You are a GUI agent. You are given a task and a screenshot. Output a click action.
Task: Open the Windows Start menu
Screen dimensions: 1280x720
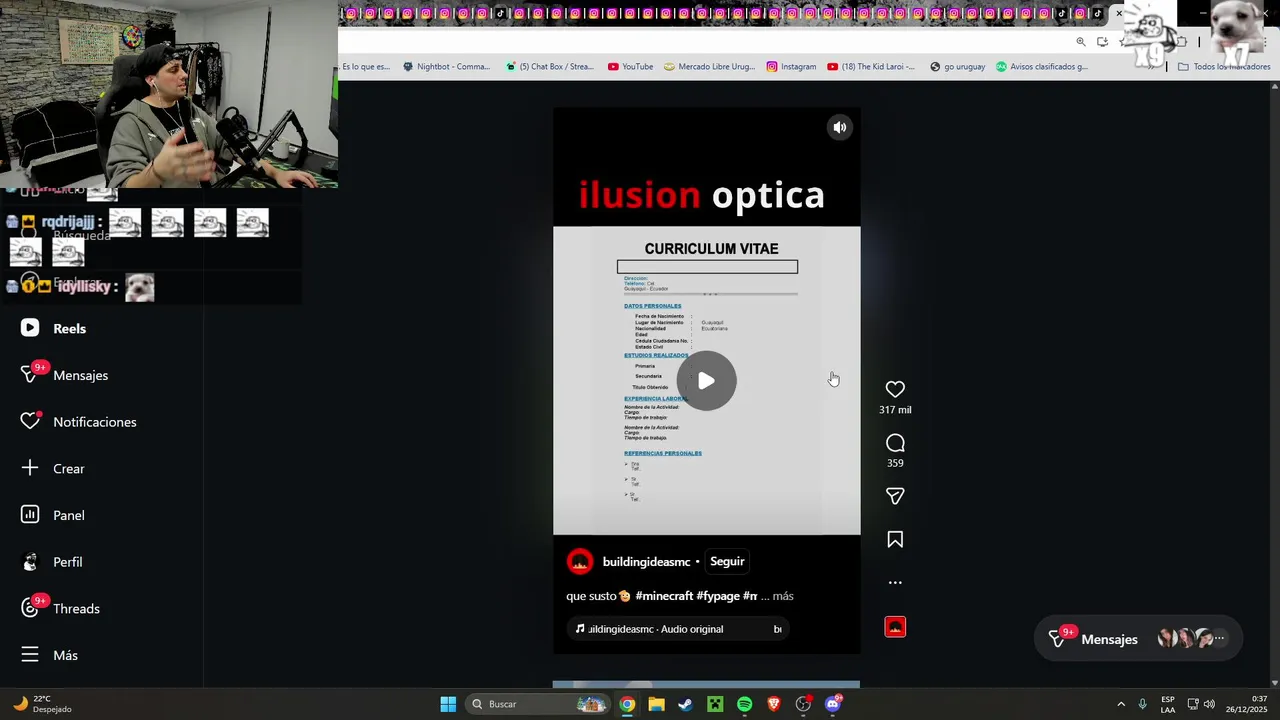coord(448,704)
